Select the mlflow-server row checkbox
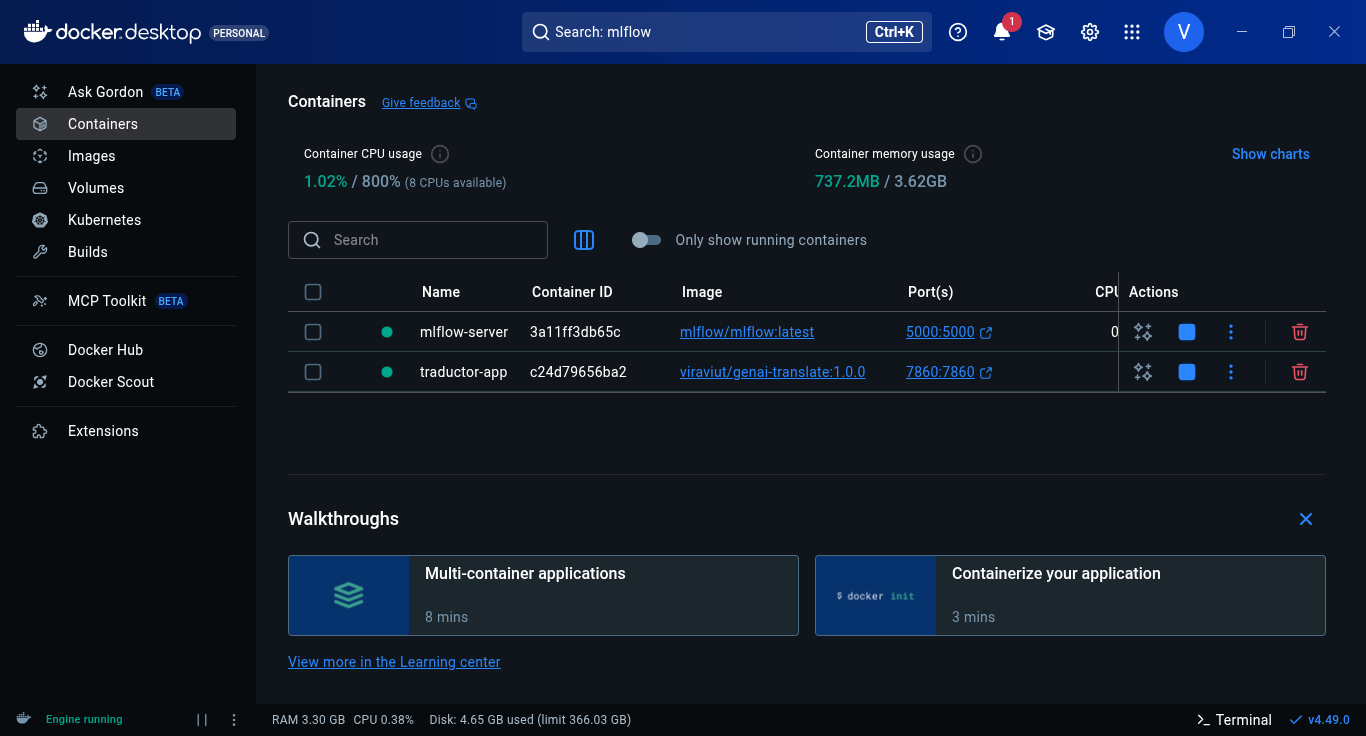This screenshot has width=1366, height=736. (x=313, y=332)
